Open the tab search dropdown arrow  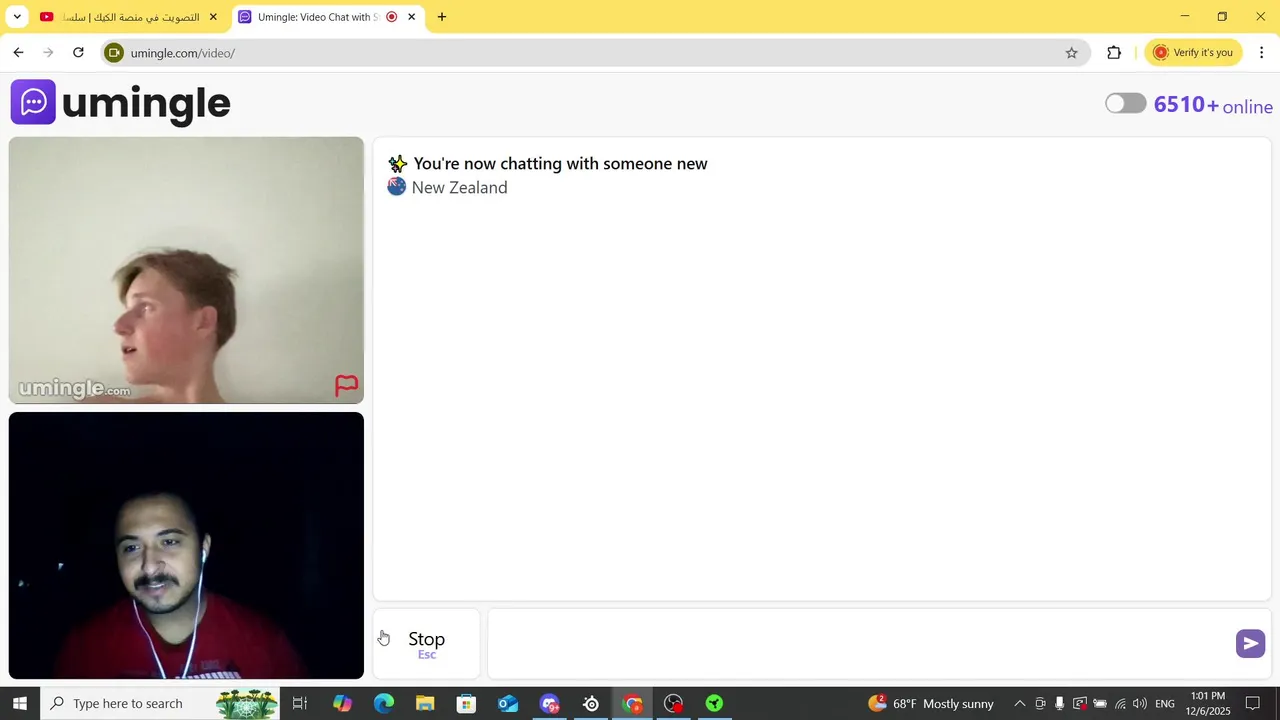(x=17, y=17)
